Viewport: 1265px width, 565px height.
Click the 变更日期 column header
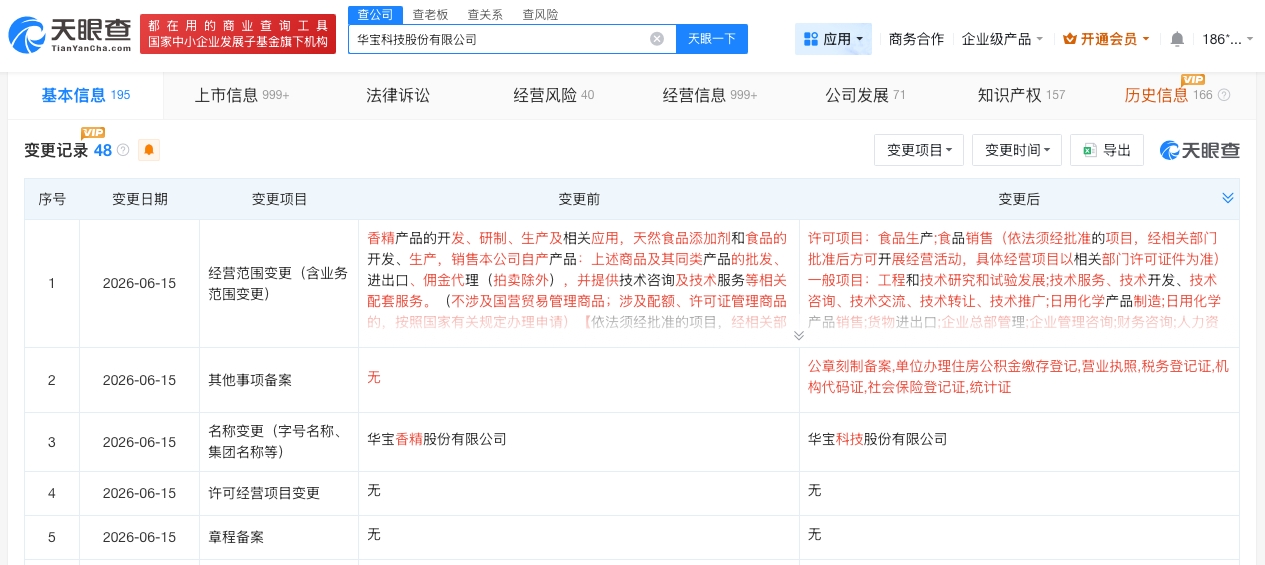[x=140, y=199]
